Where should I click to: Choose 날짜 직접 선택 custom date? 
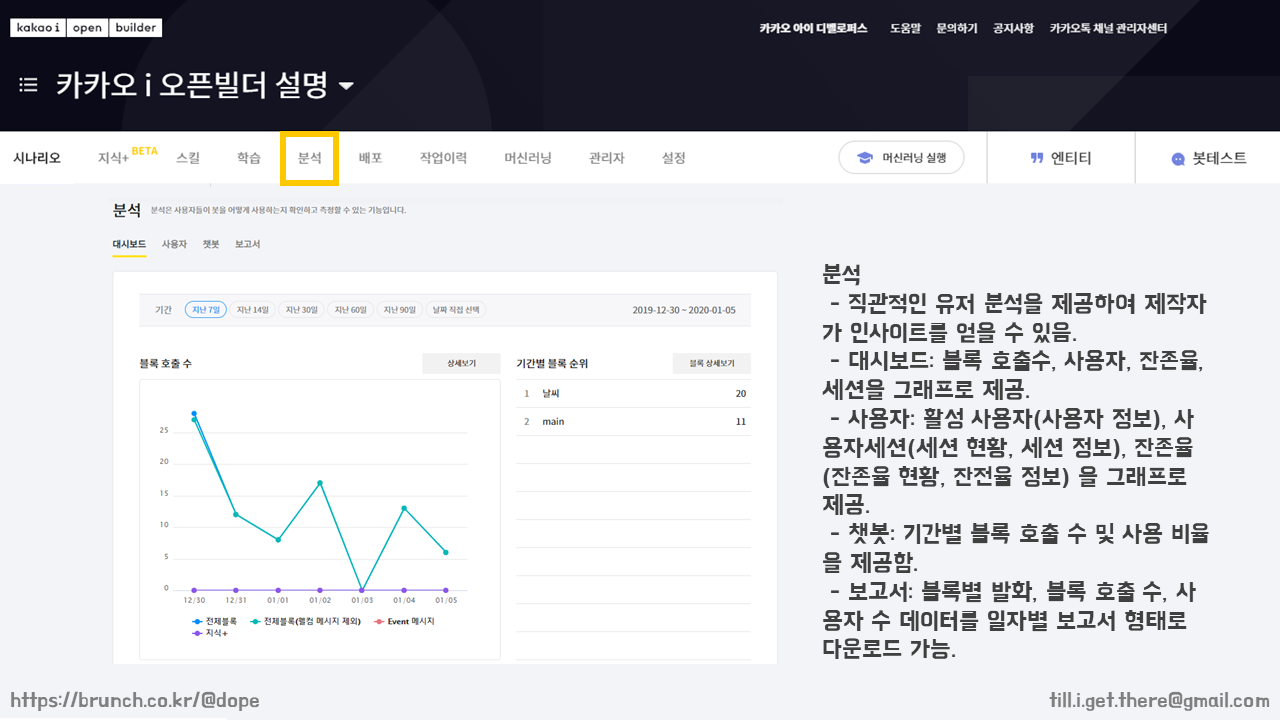coord(457,310)
